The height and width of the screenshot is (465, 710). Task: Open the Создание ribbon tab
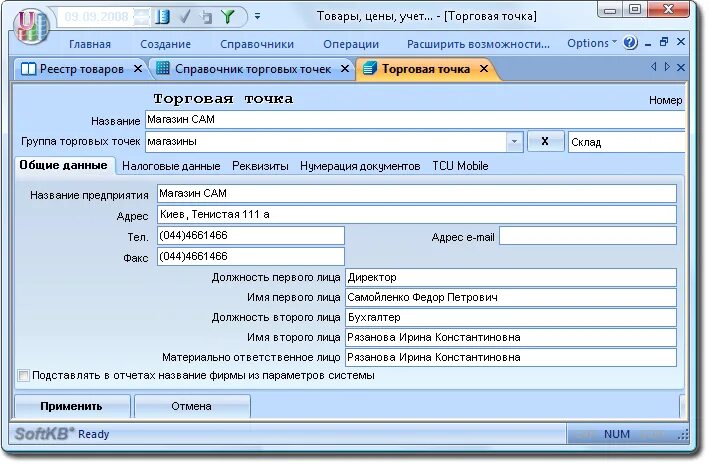click(x=165, y=44)
